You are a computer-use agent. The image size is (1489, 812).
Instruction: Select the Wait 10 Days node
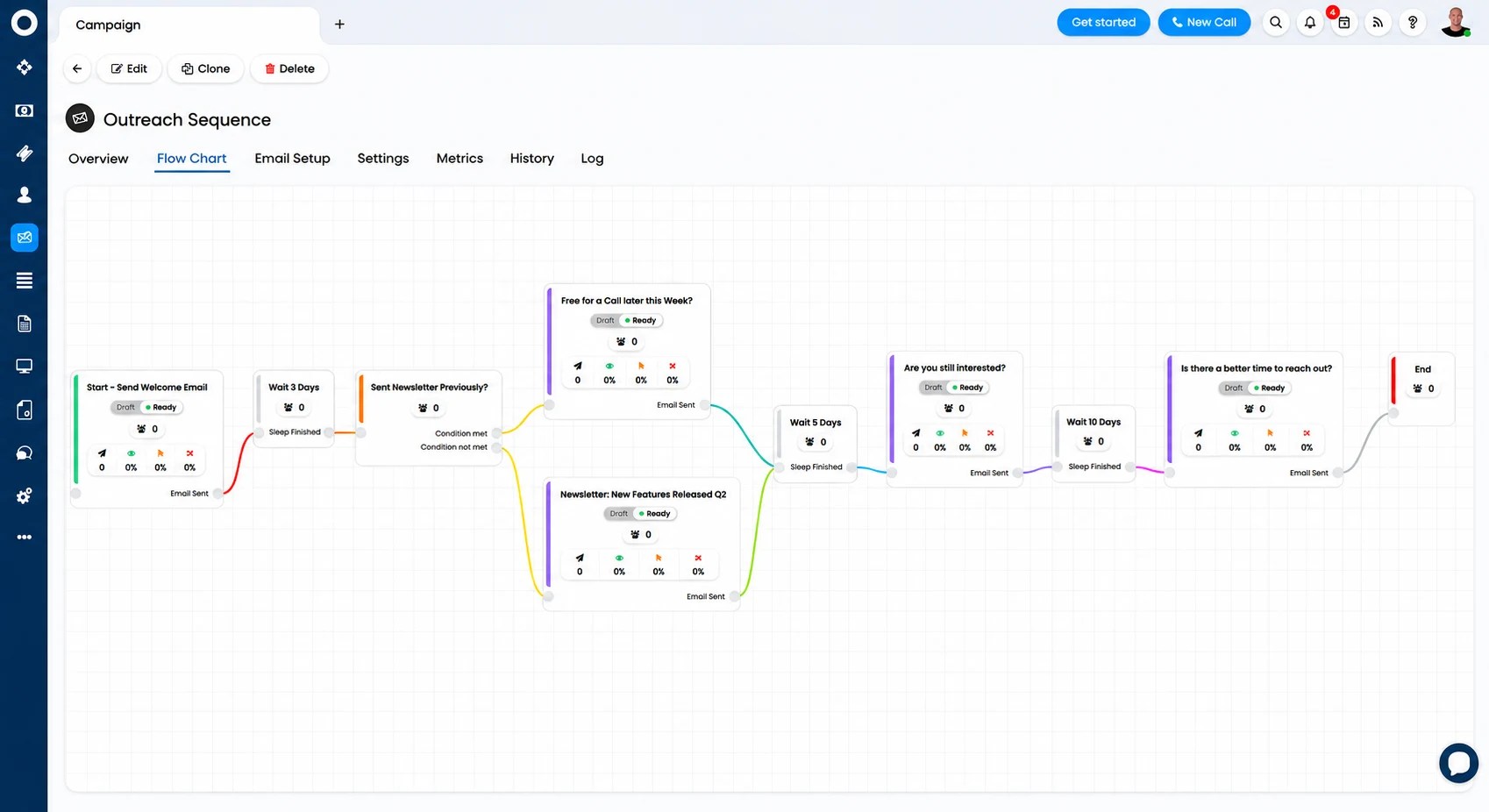click(x=1094, y=444)
